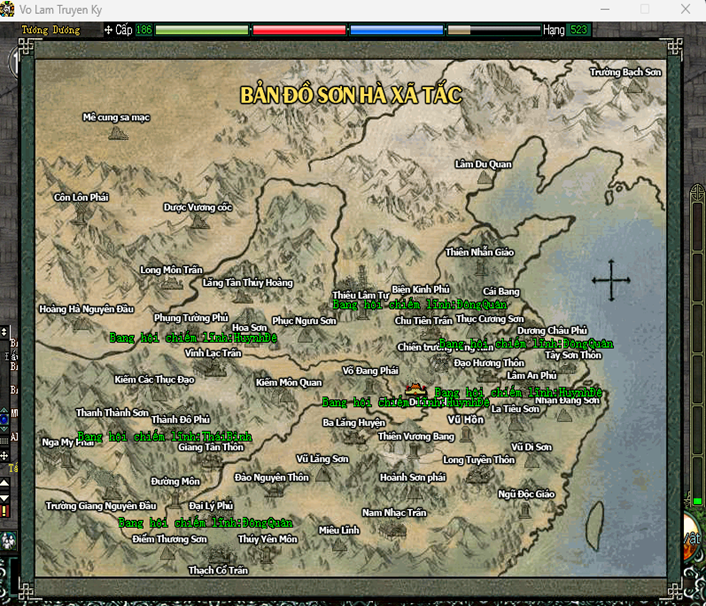The width and height of the screenshot is (706, 606).
Task: Select Biện Kinh Phủ on the map
Action: 420,289
